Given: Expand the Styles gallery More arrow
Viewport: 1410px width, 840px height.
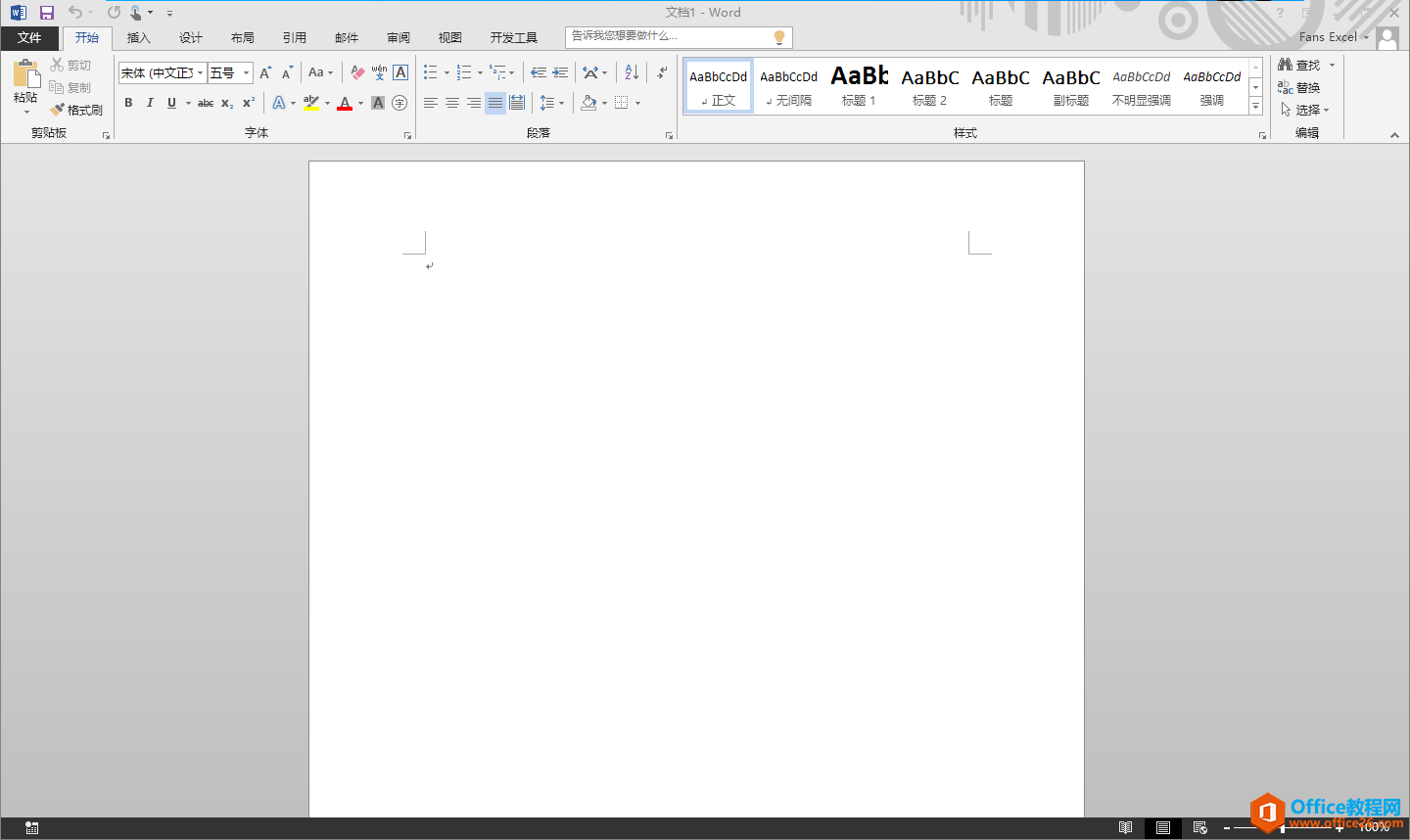Looking at the screenshot, I should (x=1256, y=107).
